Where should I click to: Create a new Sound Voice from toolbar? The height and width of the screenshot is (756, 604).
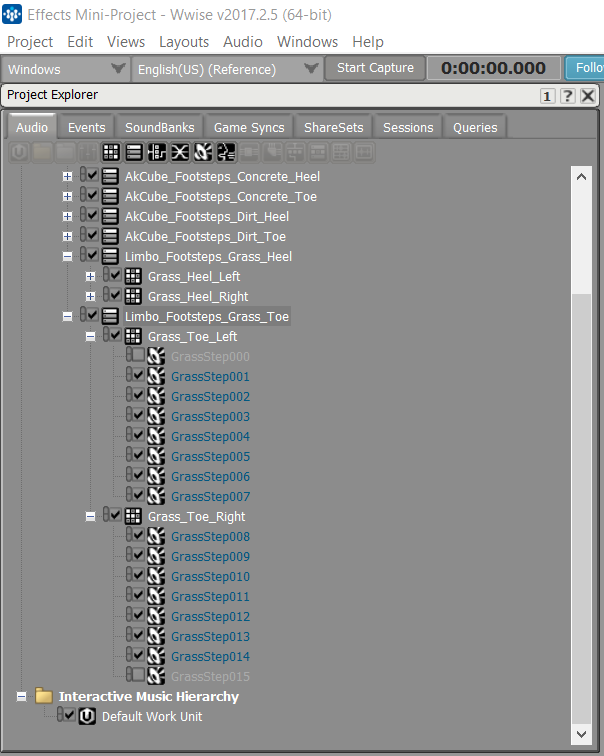[226, 152]
